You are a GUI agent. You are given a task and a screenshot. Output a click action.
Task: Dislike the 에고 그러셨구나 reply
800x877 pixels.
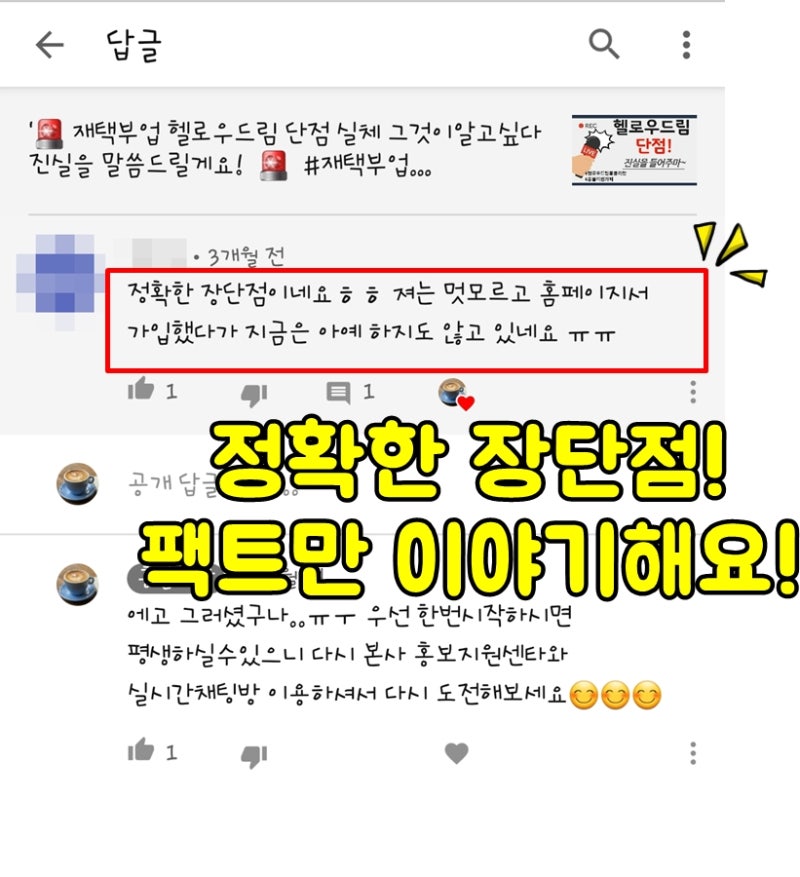(254, 756)
